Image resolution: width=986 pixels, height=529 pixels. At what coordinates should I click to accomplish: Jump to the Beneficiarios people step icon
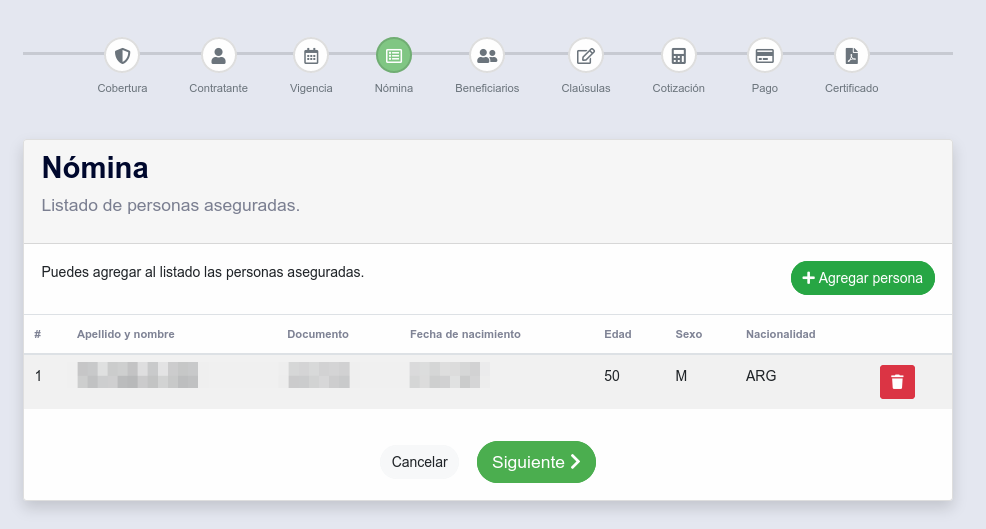[487, 55]
